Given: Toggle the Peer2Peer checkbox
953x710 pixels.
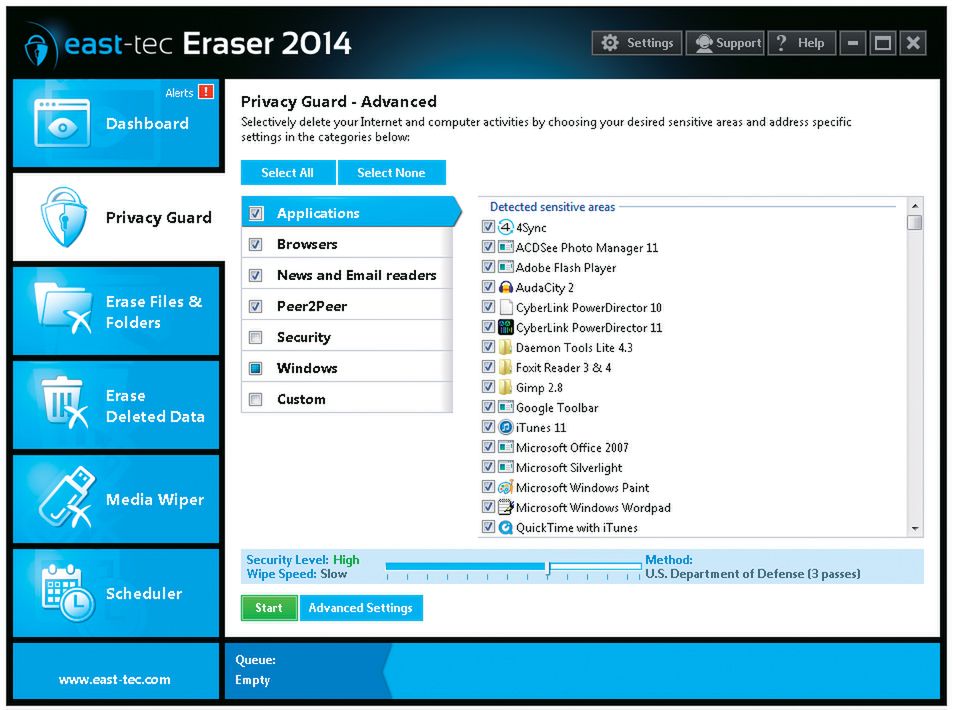Looking at the screenshot, I should click(256, 306).
